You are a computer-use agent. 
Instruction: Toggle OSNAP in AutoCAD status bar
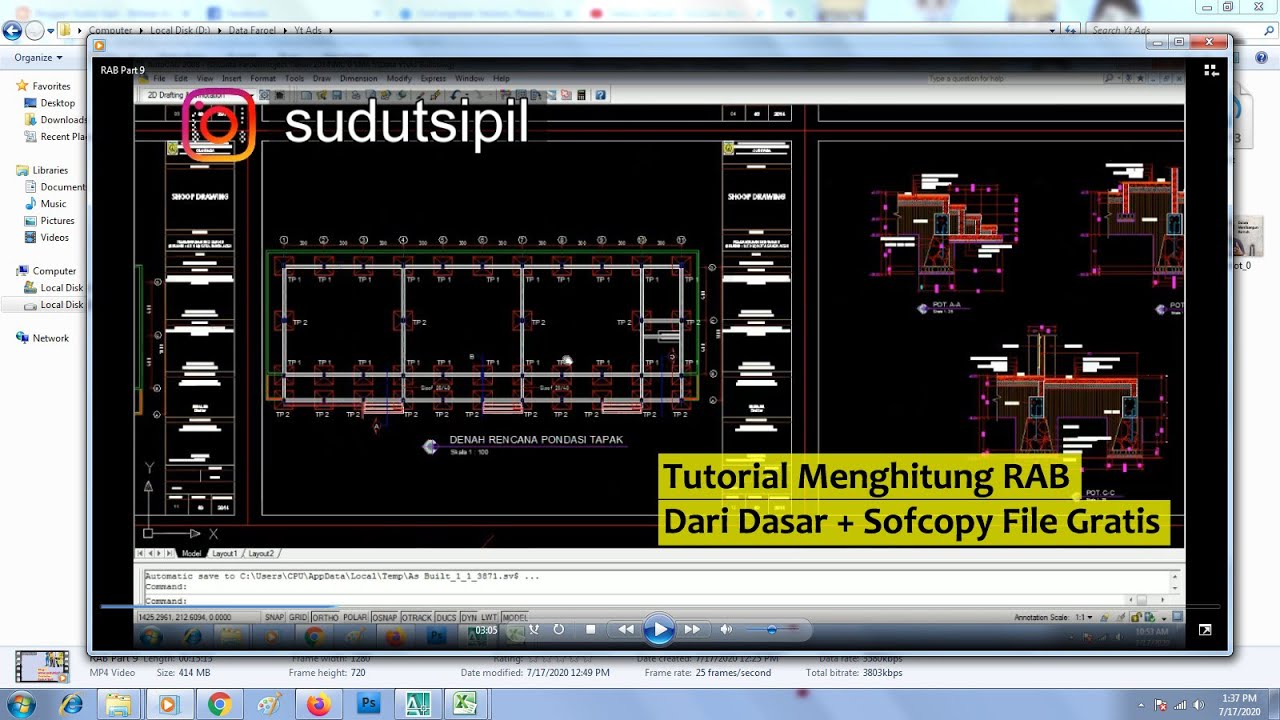point(384,618)
